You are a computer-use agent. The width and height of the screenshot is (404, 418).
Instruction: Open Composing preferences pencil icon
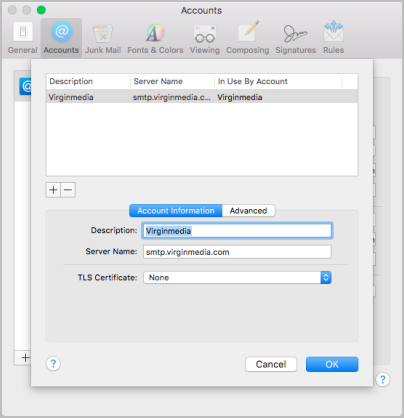tap(247, 38)
